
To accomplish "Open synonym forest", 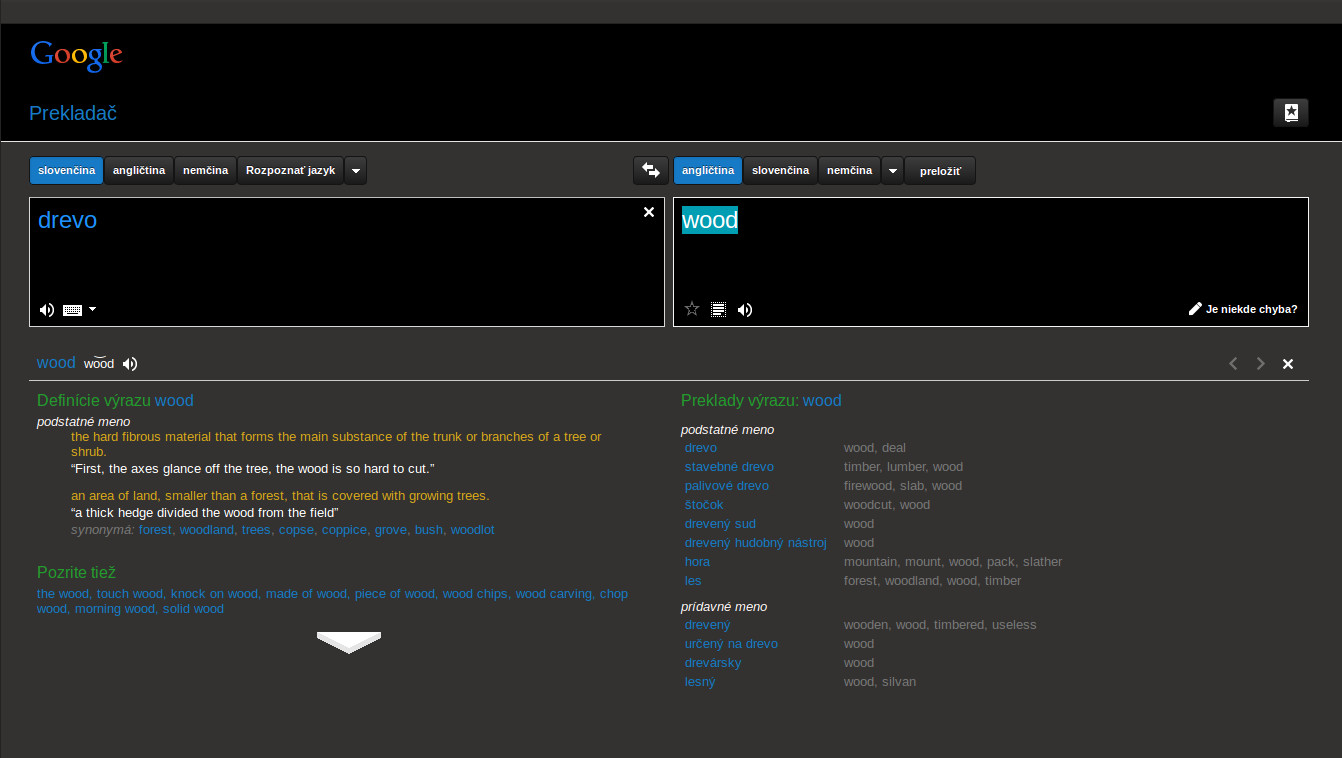I will click(x=155, y=530).
